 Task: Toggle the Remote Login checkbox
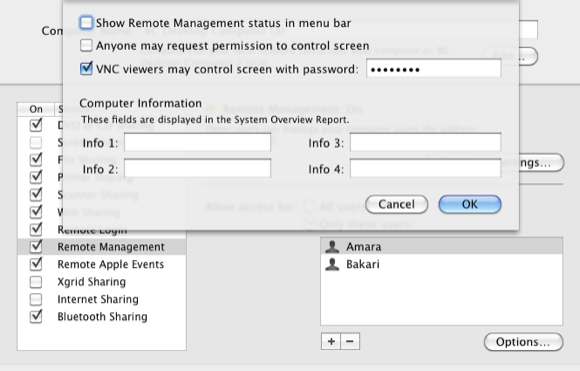coord(36,229)
